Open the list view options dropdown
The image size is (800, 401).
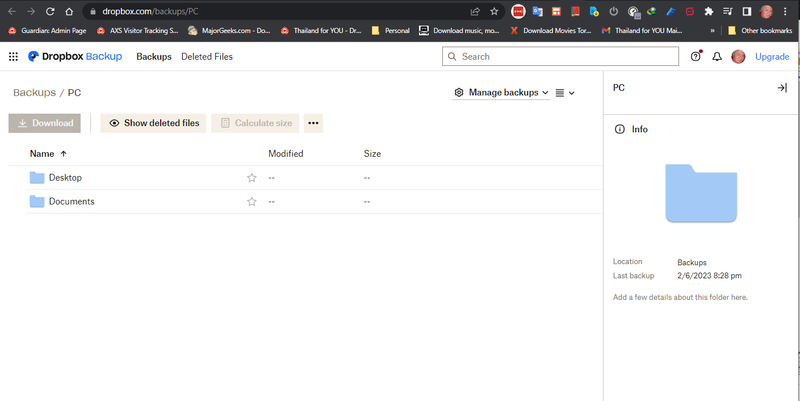point(565,93)
